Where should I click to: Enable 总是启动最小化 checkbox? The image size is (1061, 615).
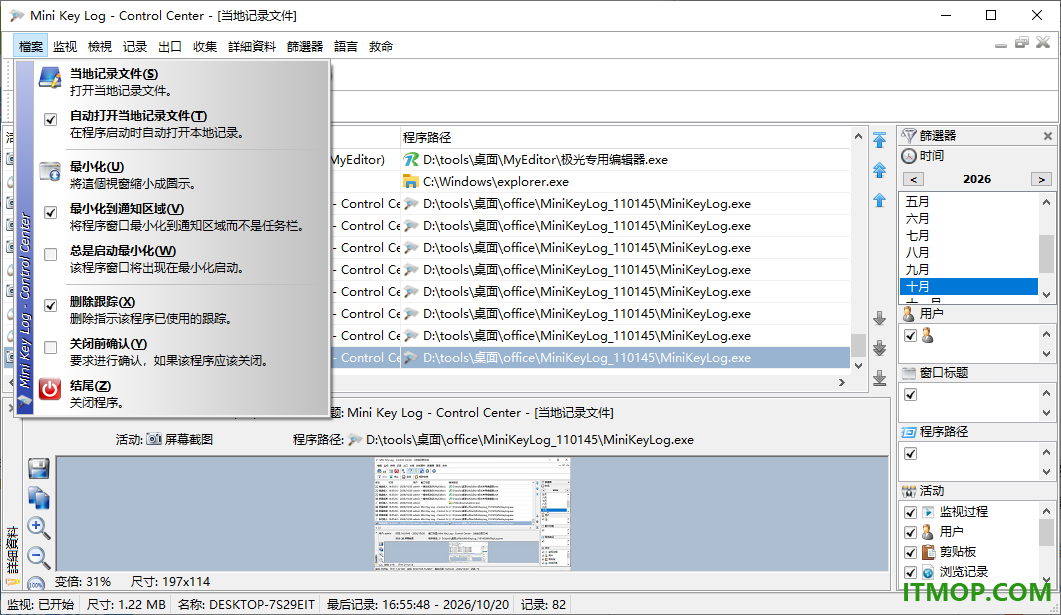(51, 254)
